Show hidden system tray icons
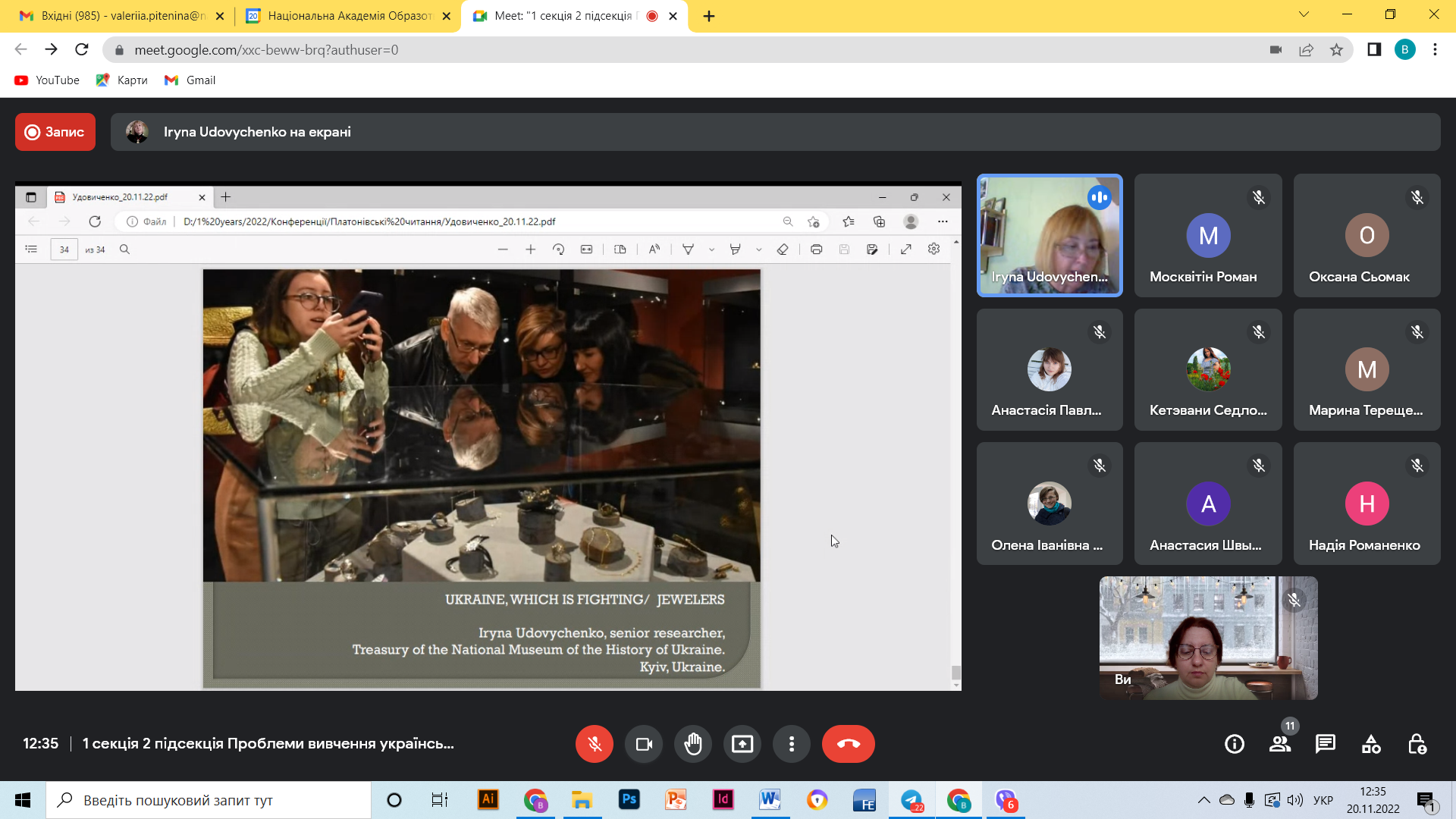The image size is (1456, 819). [x=1203, y=800]
